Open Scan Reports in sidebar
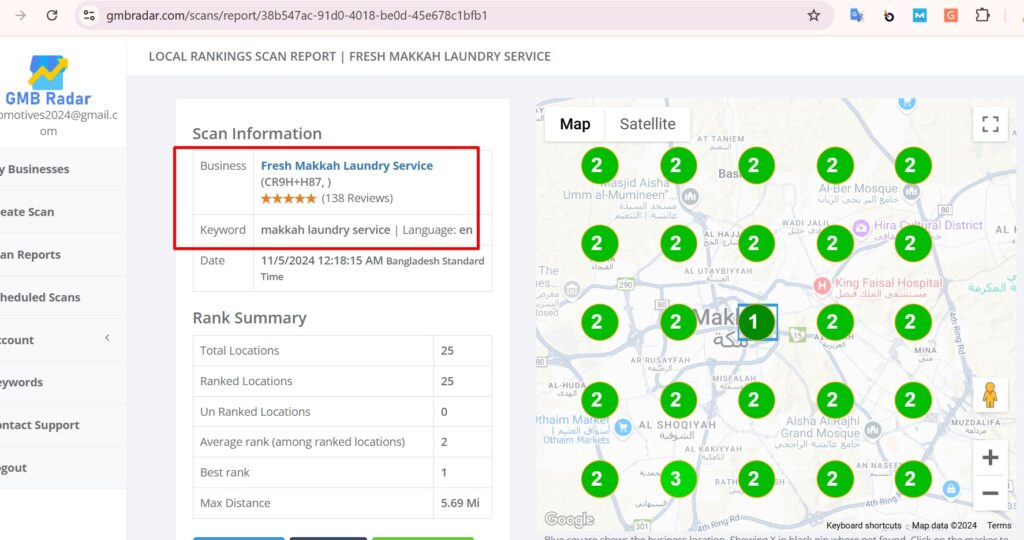Viewport: 1024px width, 540px height. (63, 255)
